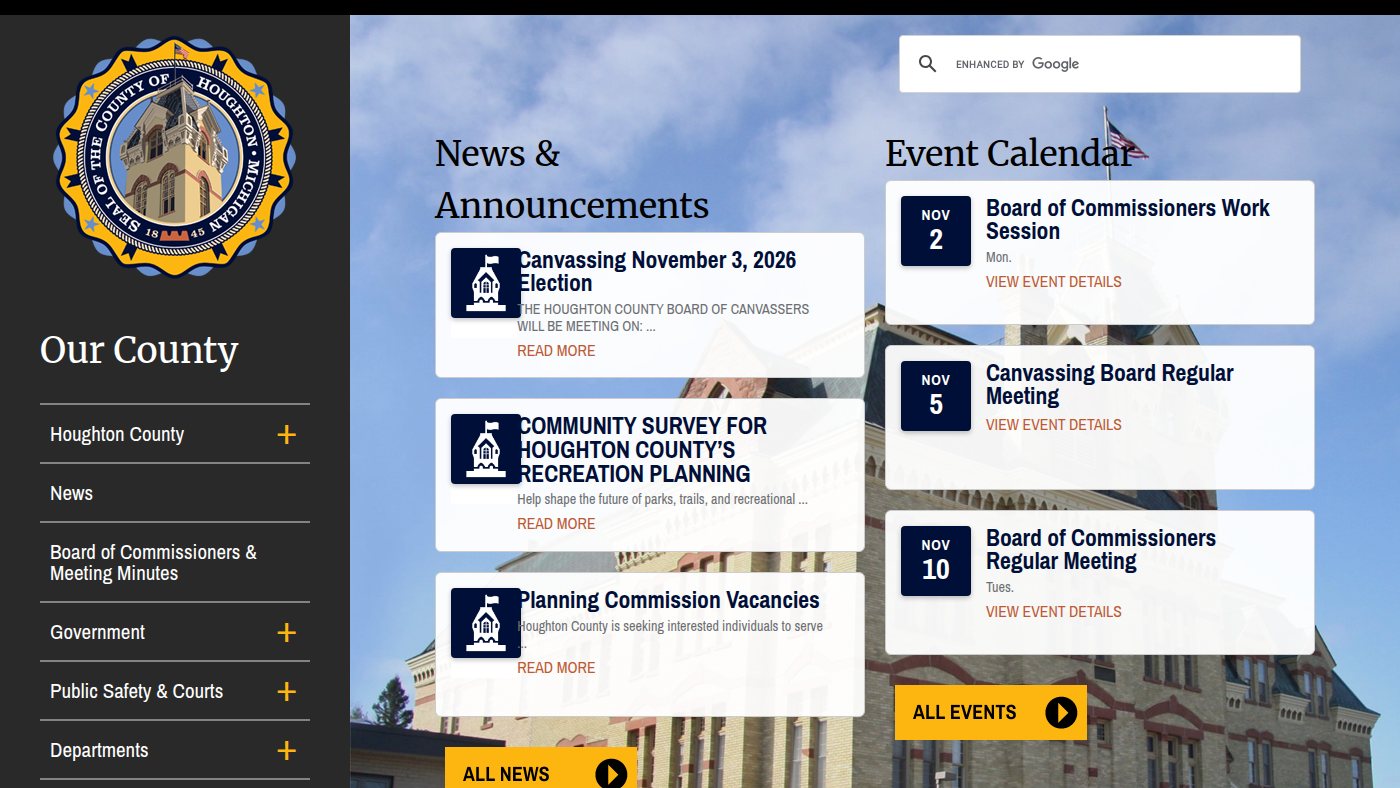Click the search magnifier icon

click(928, 64)
